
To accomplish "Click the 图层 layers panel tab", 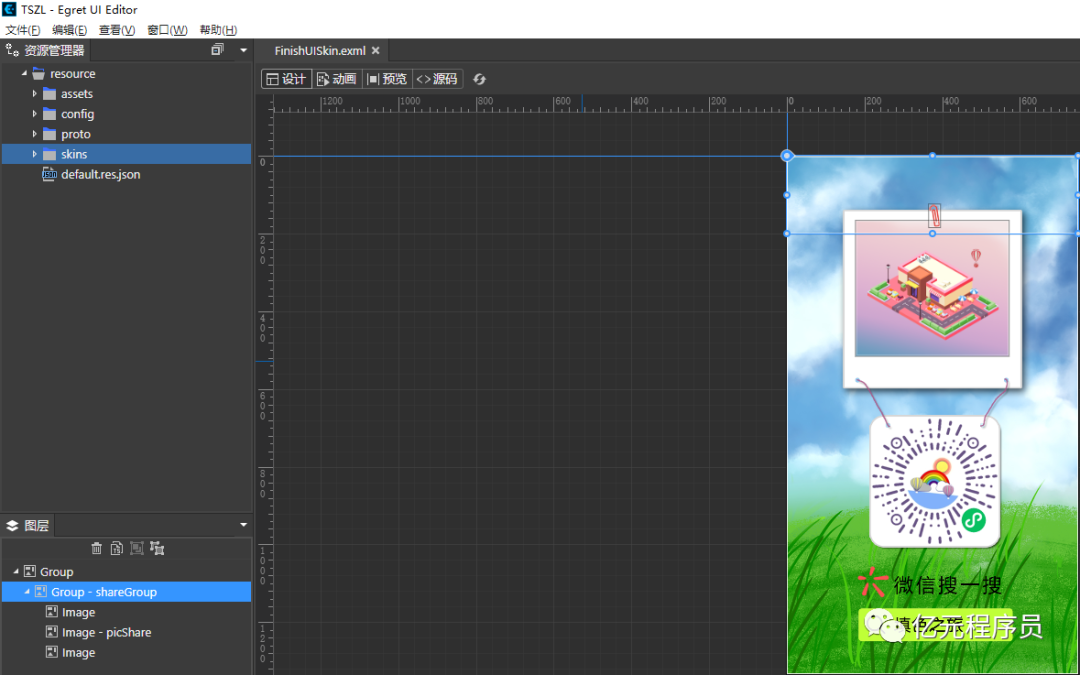I will (28, 526).
